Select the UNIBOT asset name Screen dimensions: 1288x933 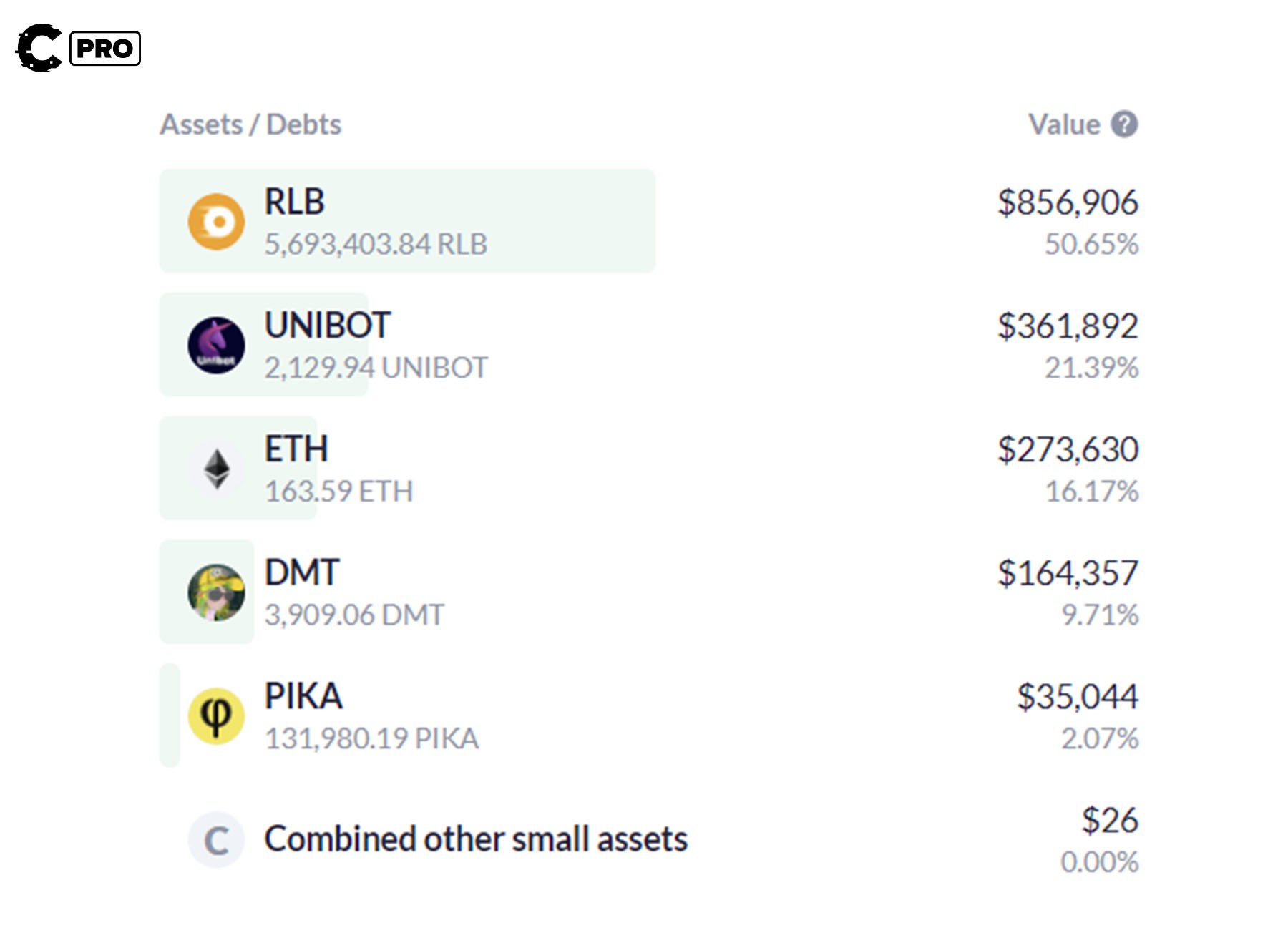[x=327, y=326]
